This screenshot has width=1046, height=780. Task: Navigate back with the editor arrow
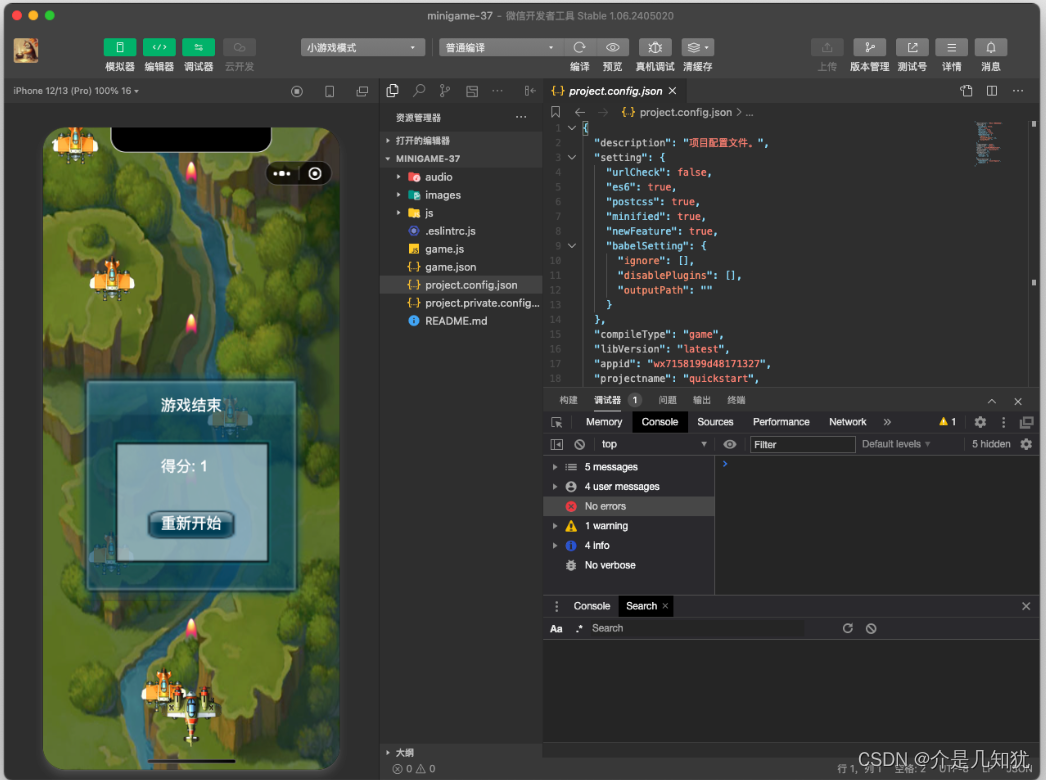[x=580, y=112]
